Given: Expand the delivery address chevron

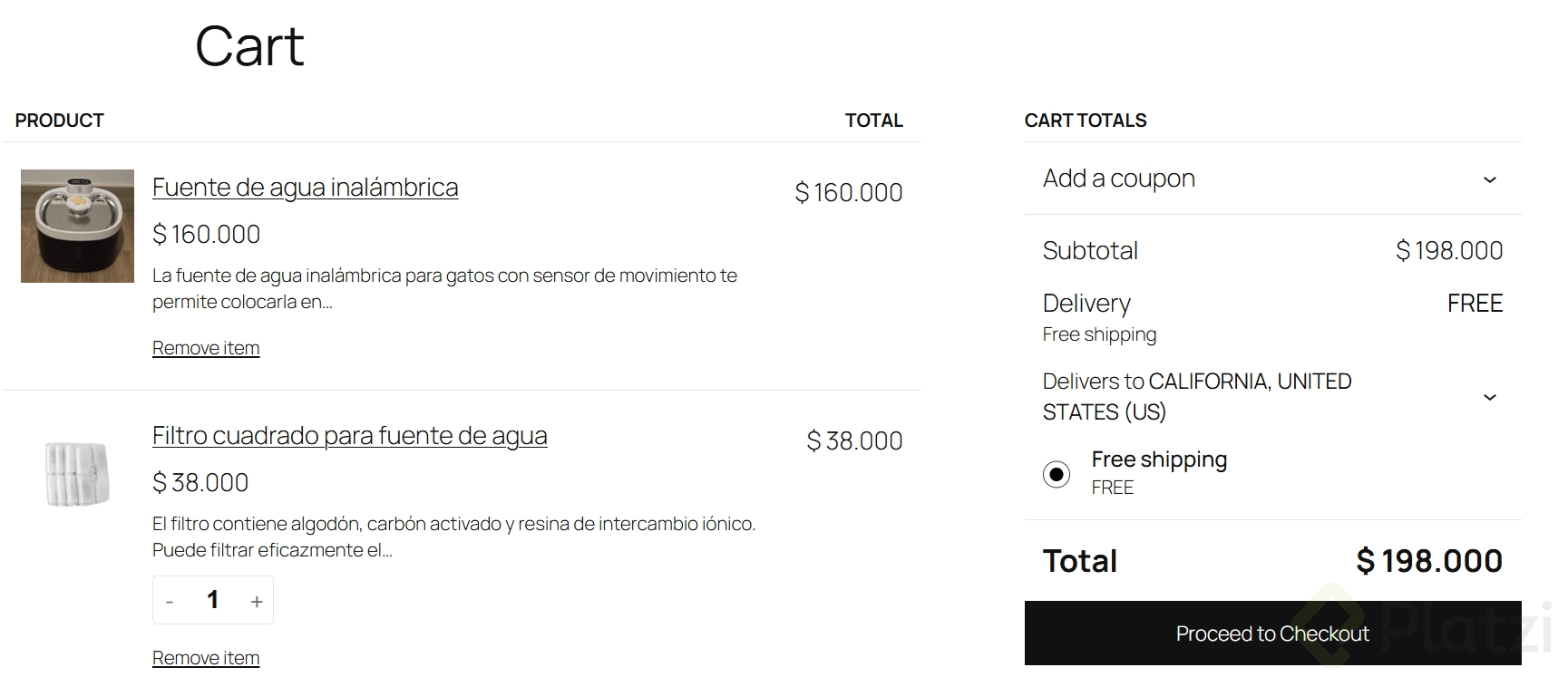Looking at the screenshot, I should [1489, 397].
